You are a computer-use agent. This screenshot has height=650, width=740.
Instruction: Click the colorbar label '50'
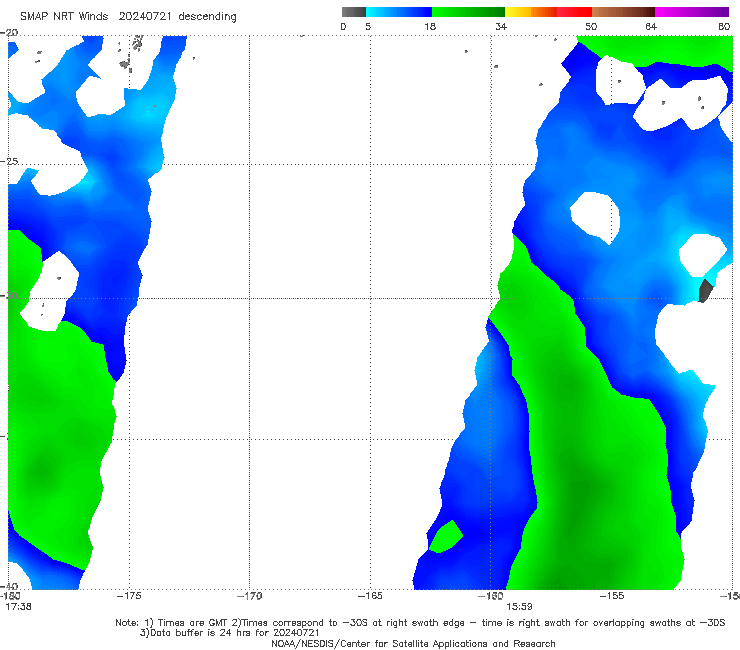tap(591, 26)
